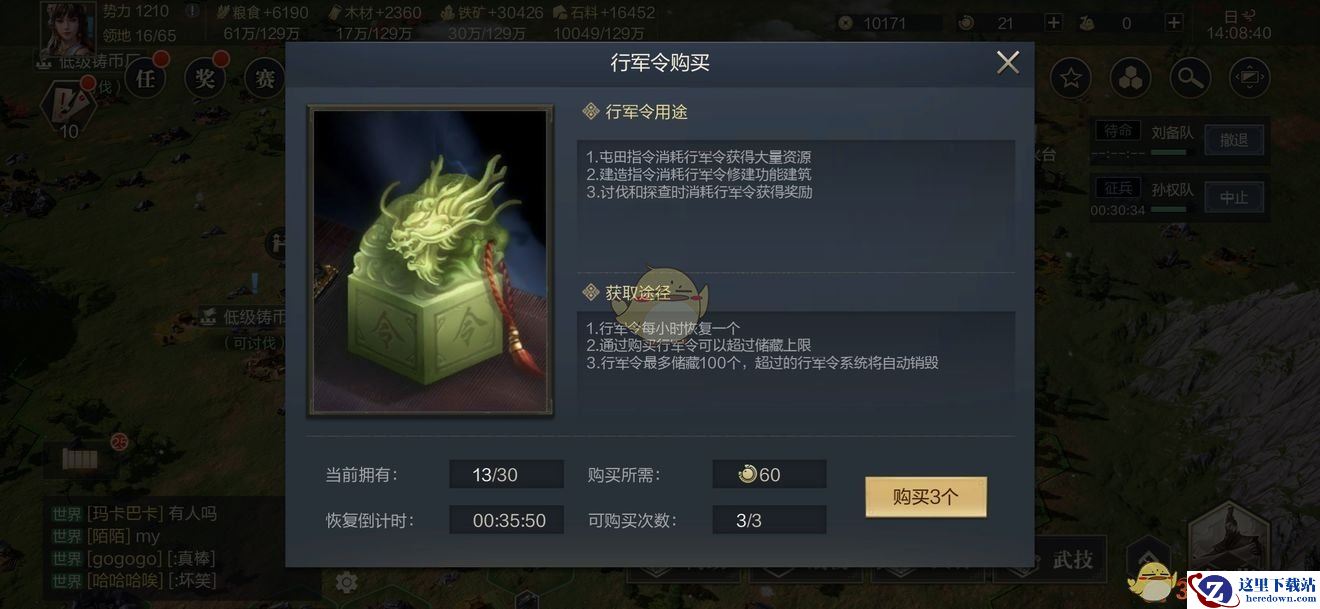Open the star favorites icon
Image resolution: width=1320 pixels, height=609 pixels.
(x=1070, y=78)
